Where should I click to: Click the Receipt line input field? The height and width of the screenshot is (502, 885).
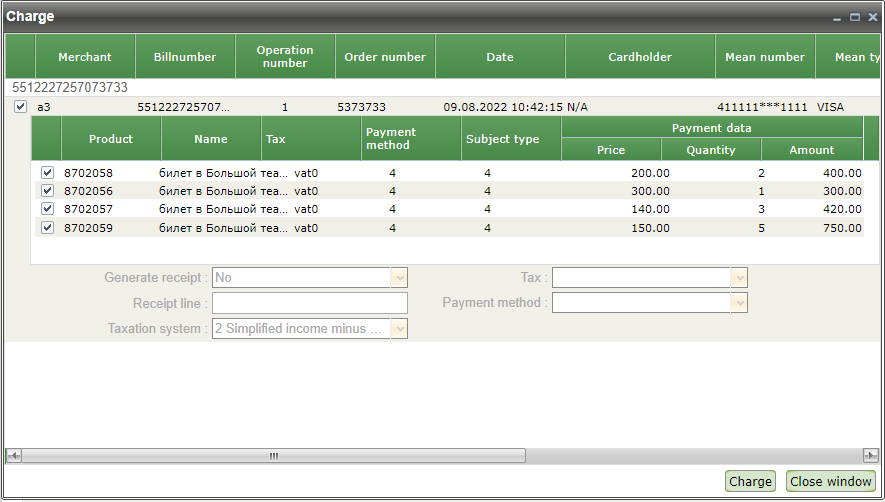coord(310,303)
